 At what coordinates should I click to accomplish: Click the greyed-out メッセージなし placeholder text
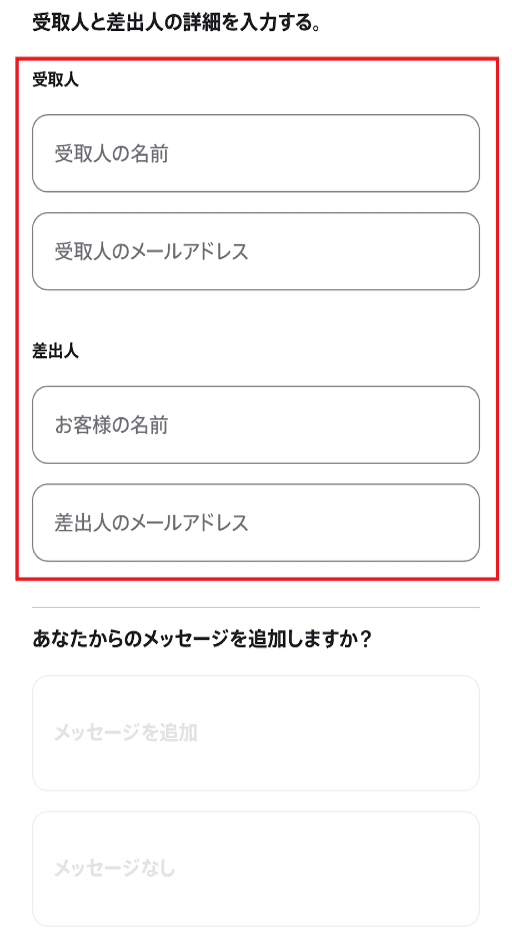pos(114,868)
